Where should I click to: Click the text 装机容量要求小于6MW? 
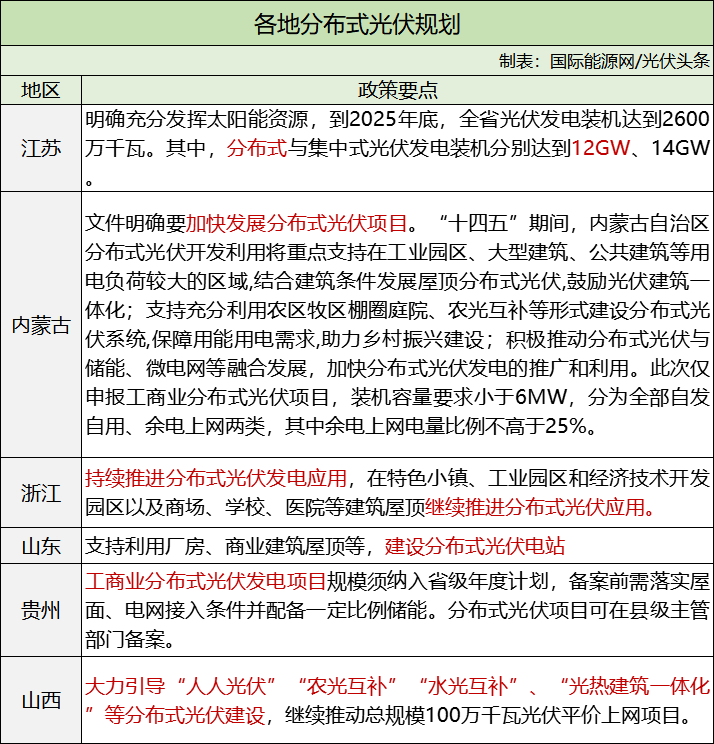pos(459,397)
